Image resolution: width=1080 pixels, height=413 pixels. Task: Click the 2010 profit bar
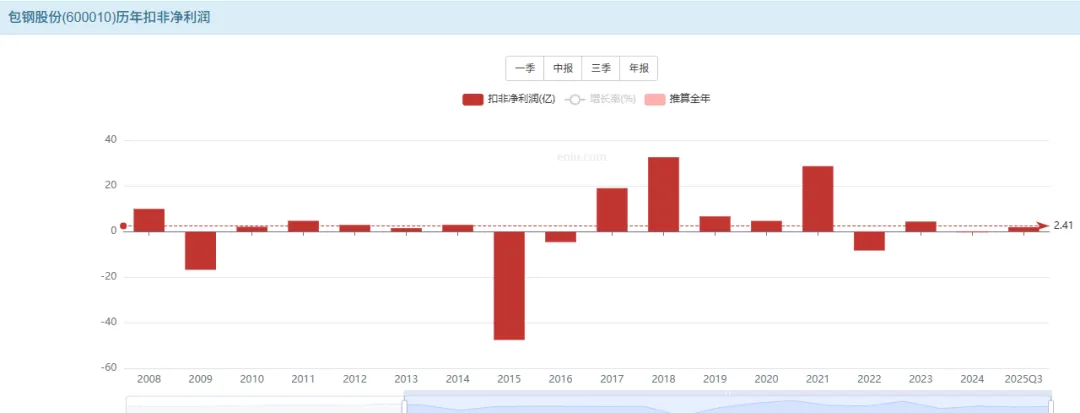click(x=251, y=229)
